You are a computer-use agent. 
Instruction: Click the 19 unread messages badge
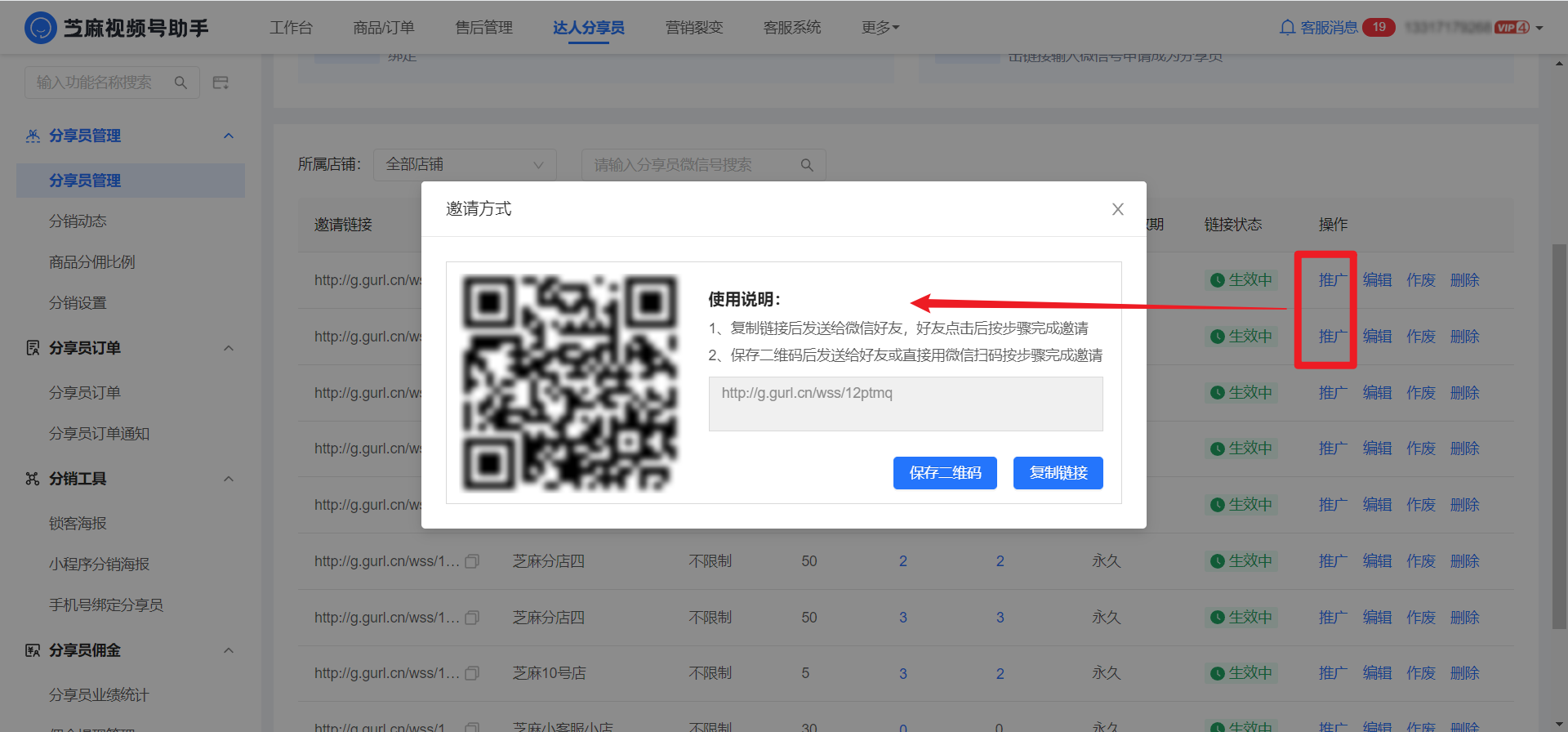click(x=1379, y=27)
